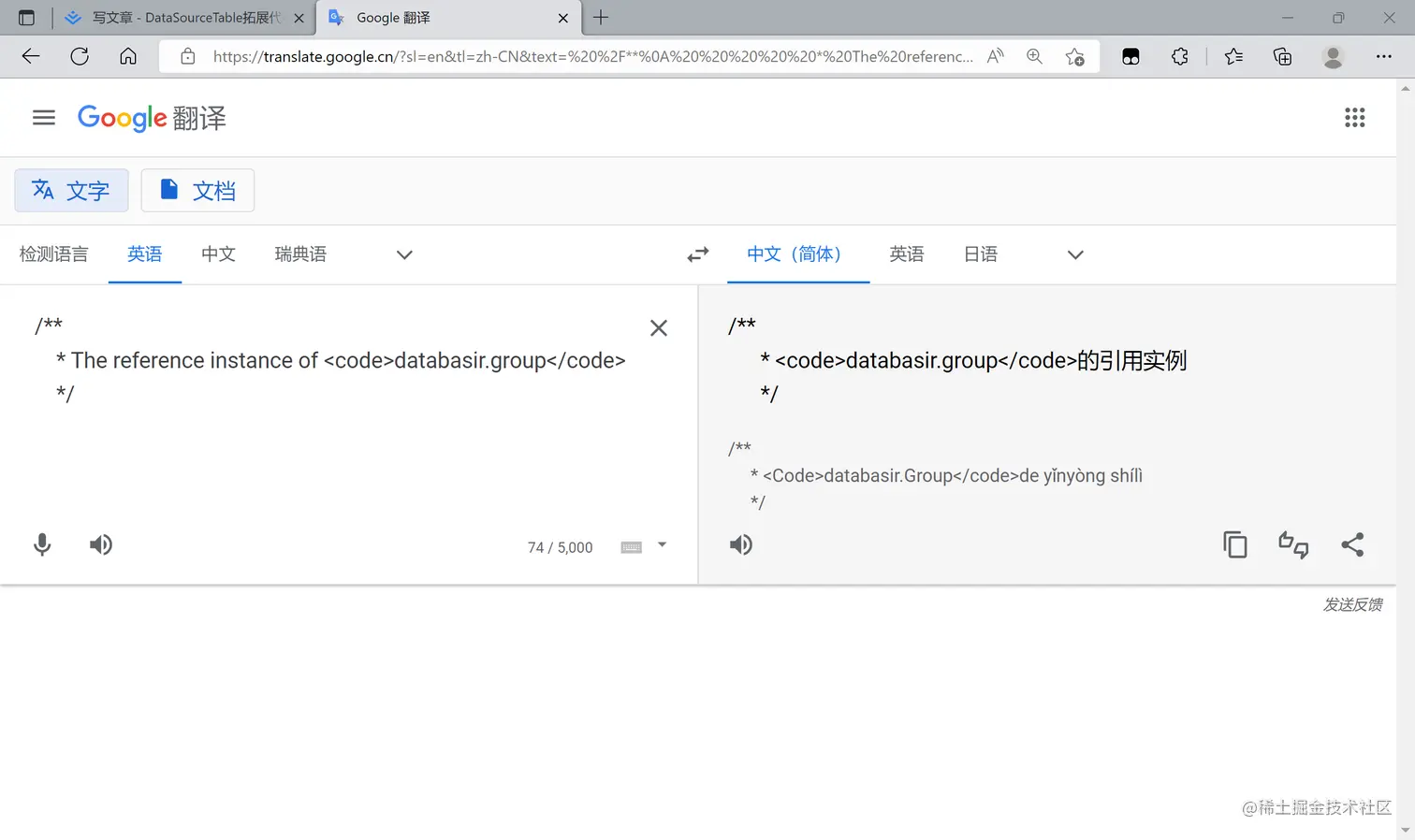The height and width of the screenshot is (840, 1415).
Task: Open the Google apps grid
Action: [1354, 118]
